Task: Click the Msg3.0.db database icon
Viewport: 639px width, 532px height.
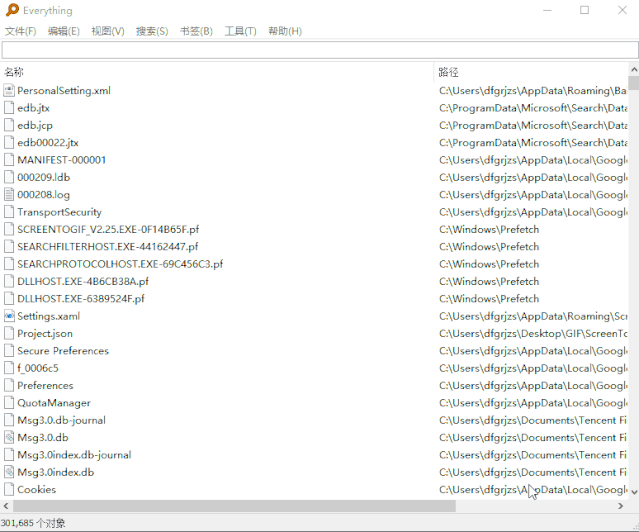Action: pyautogui.click(x=9, y=437)
